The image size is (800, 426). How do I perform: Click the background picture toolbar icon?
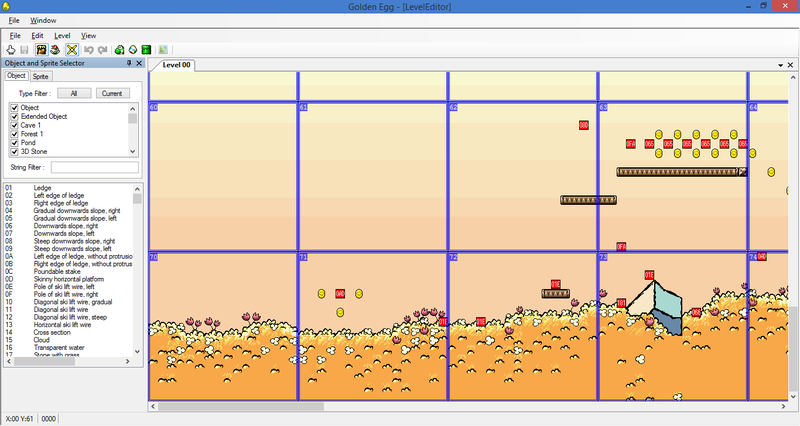(163, 49)
